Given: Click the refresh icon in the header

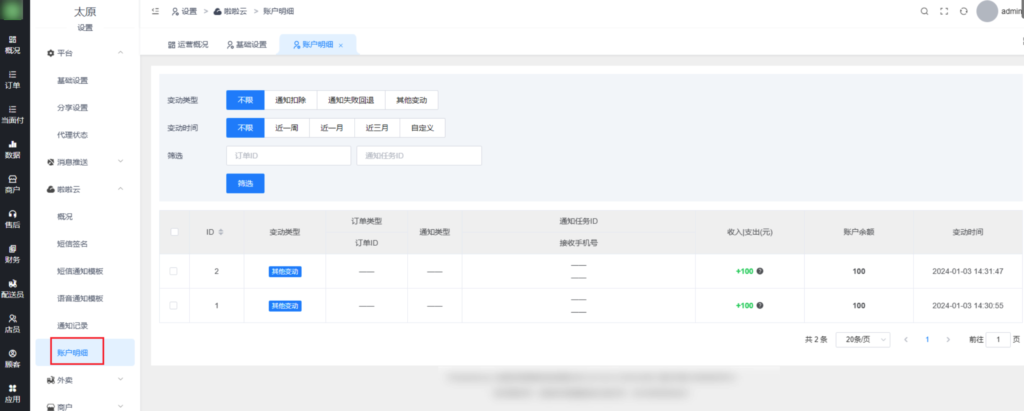Looking at the screenshot, I should click(963, 11).
